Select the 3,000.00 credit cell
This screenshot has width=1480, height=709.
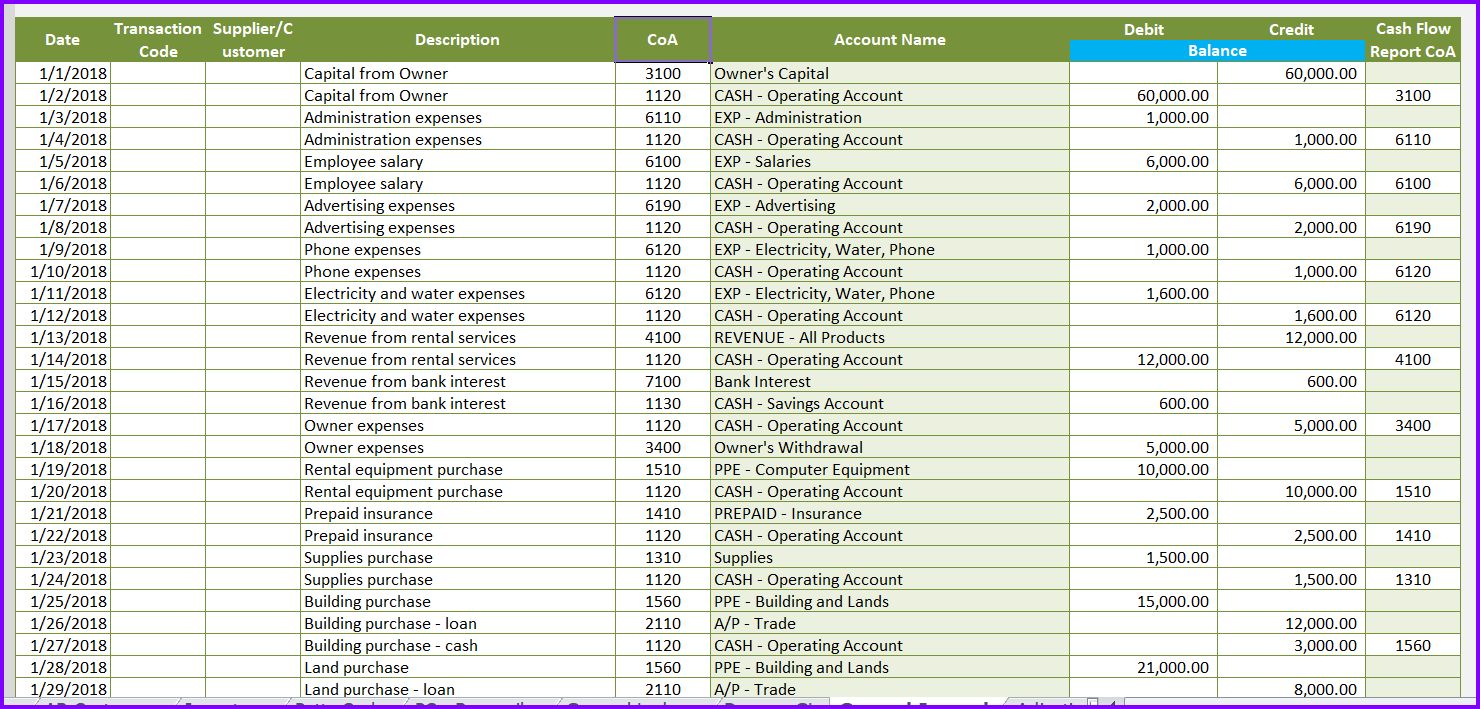pyautogui.click(x=1291, y=645)
